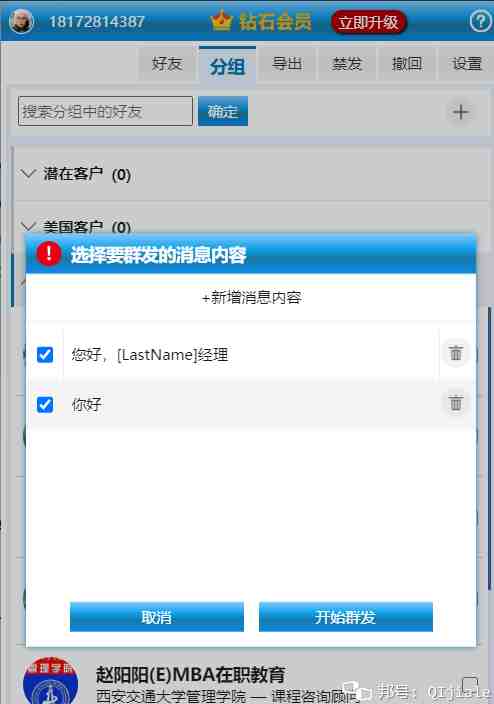Switch to the 好友 tab

[x=167, y=64]
